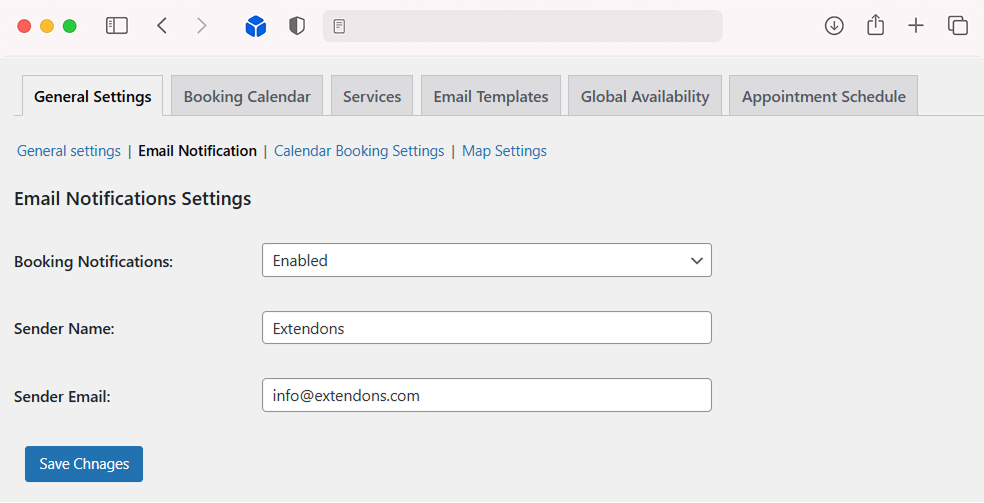Image resolution: width=984 pixels, height=503 pixels.
Task: Show tab overview icon
Action: click(957, 26)
